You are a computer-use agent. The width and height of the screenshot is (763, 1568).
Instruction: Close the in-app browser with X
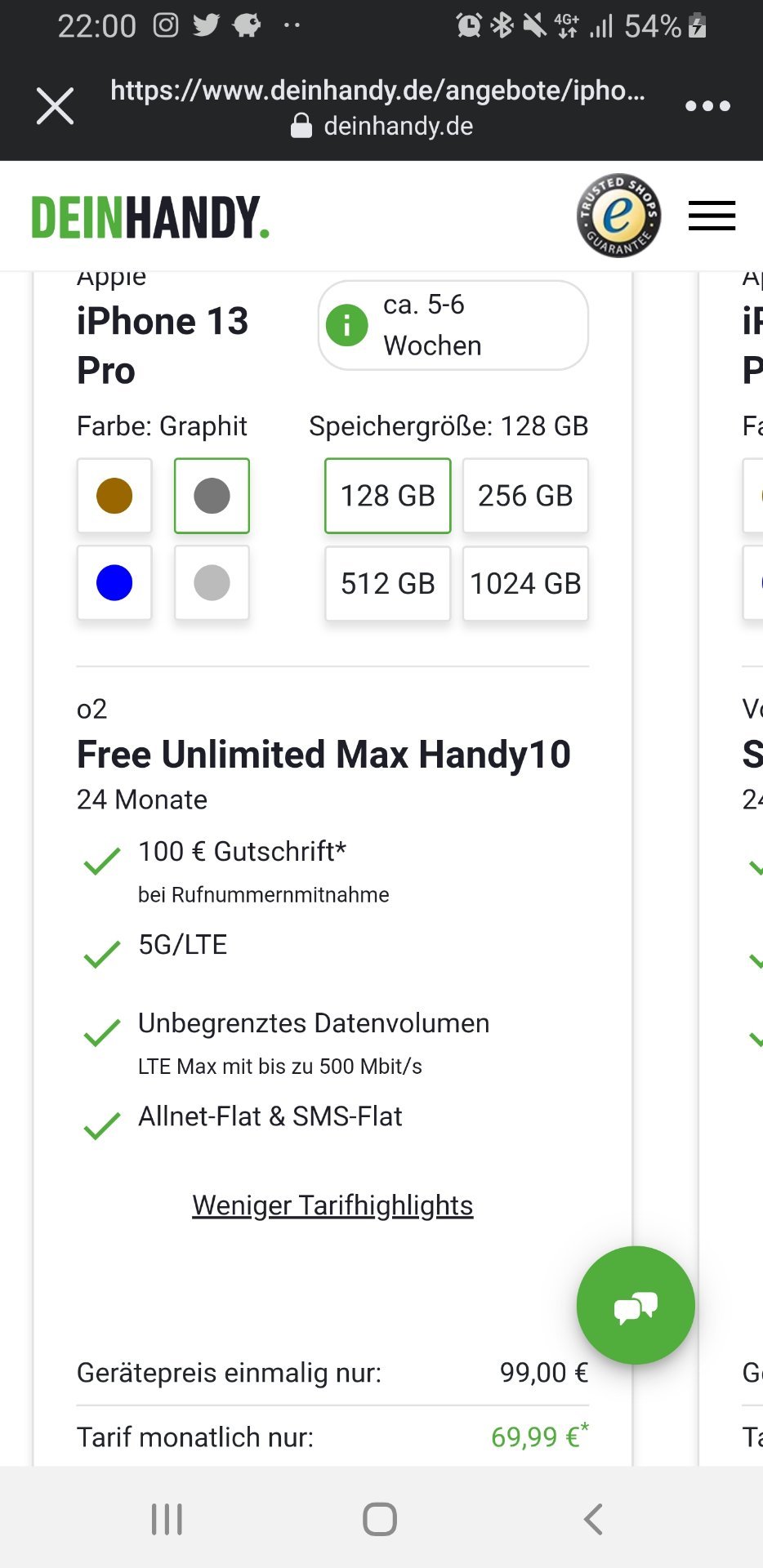[55, 106]
